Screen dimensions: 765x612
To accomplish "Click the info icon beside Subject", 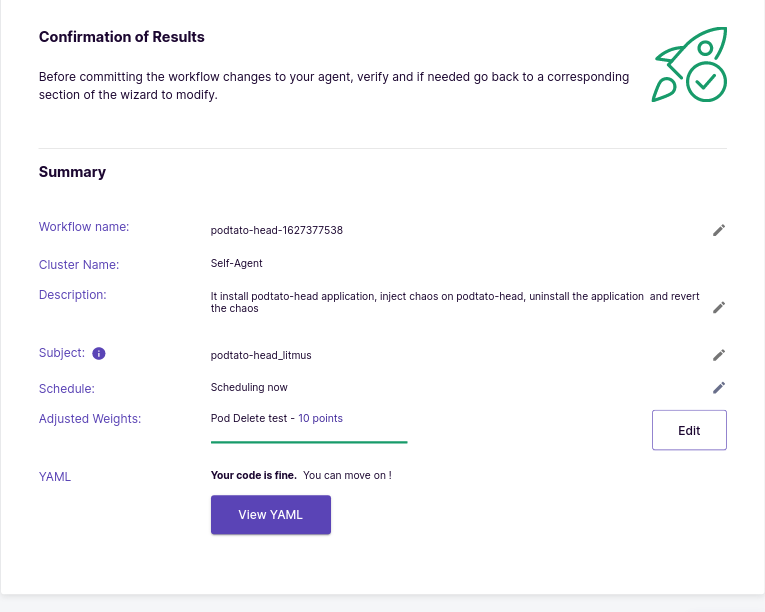I will tap(99, 353).
